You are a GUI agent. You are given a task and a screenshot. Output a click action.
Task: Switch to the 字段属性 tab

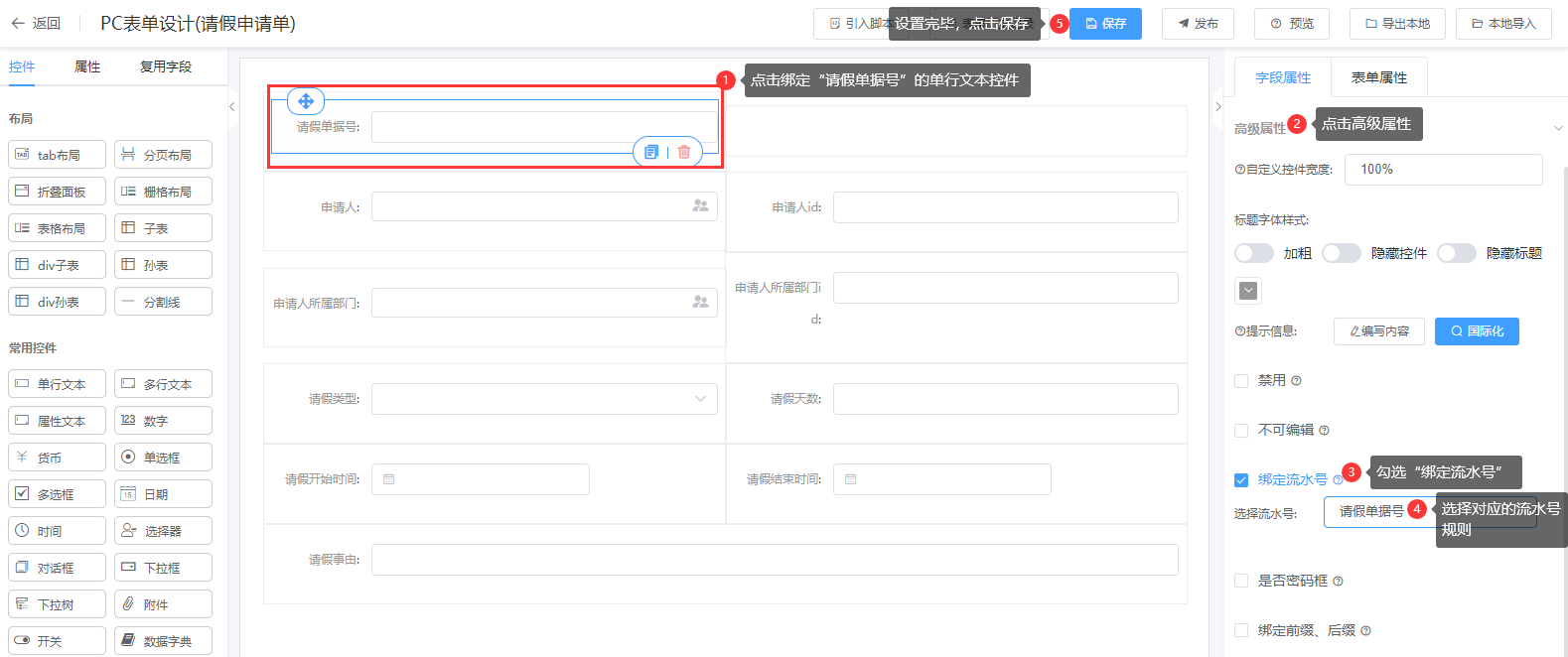point(1283,77)
